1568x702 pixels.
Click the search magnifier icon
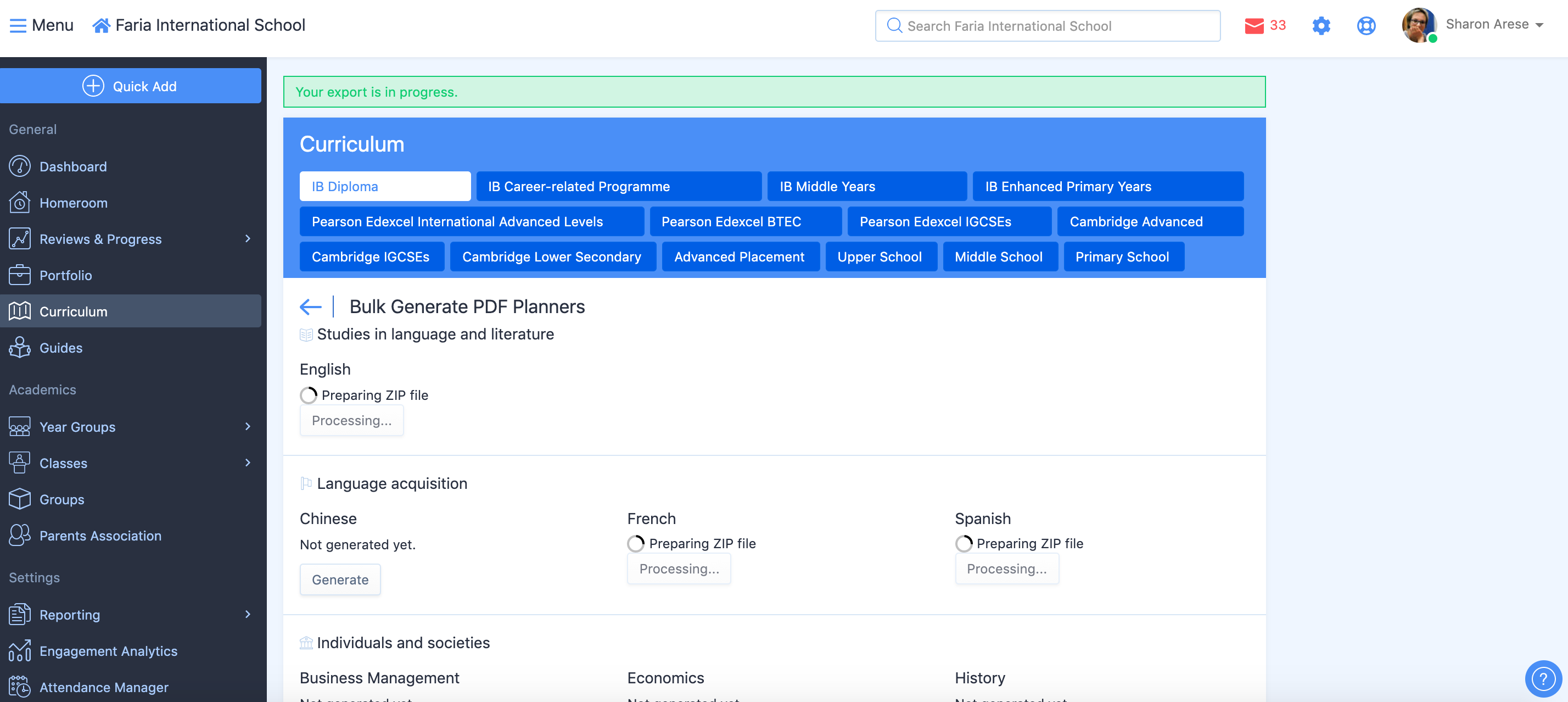pyautogui.click(x=894, y=26)
